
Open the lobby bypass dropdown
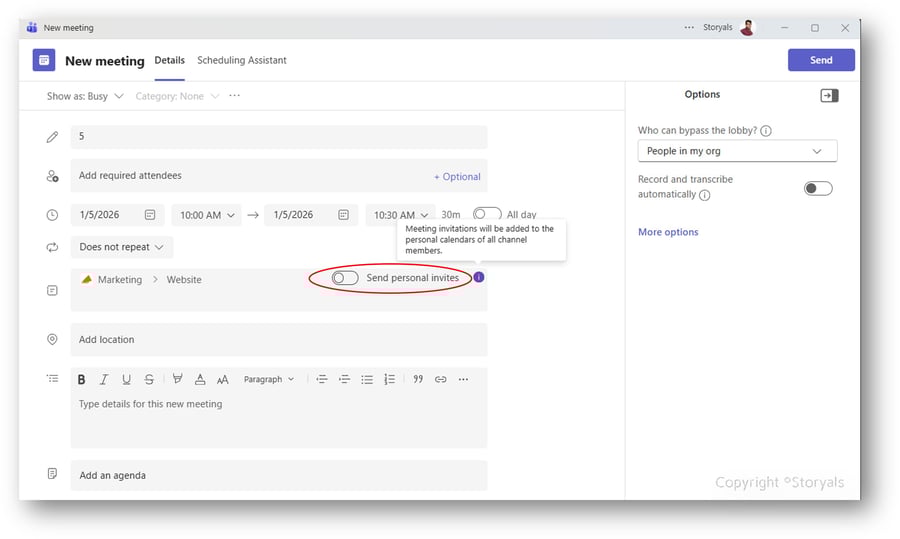(737, 151)
